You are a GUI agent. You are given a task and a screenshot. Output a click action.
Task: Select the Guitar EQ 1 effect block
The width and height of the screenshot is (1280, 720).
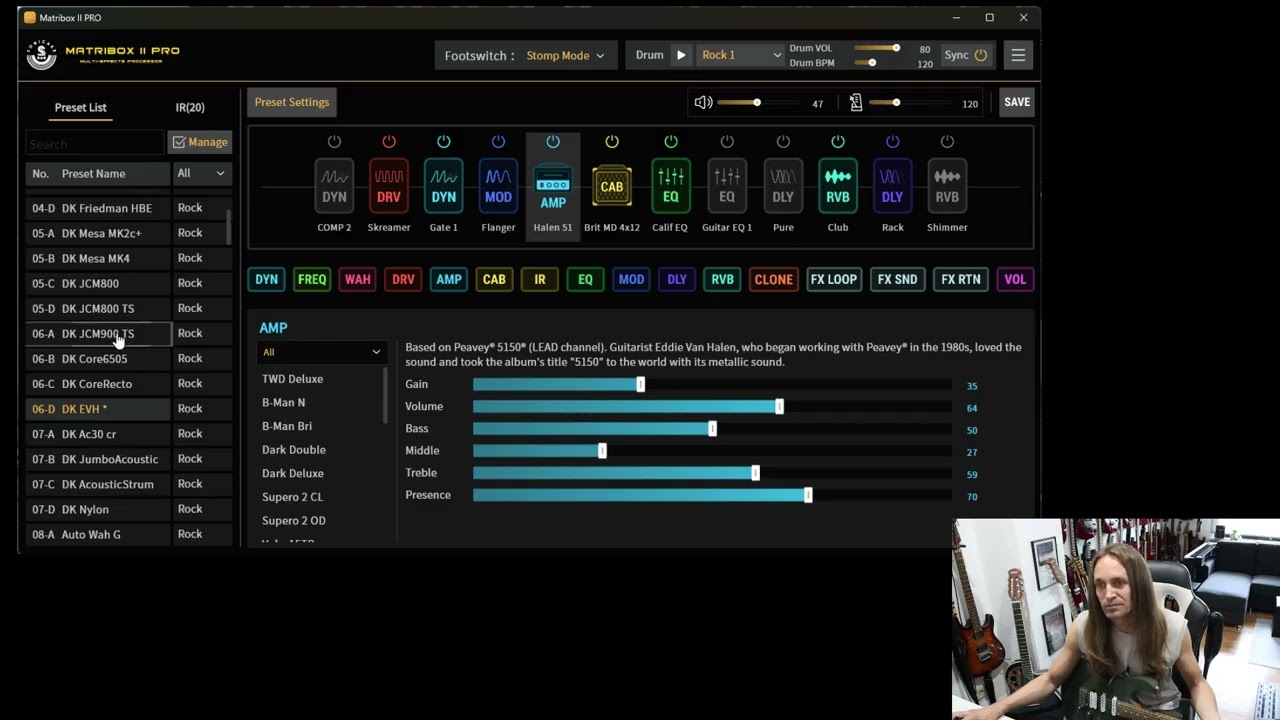click(x=727, y=186)
